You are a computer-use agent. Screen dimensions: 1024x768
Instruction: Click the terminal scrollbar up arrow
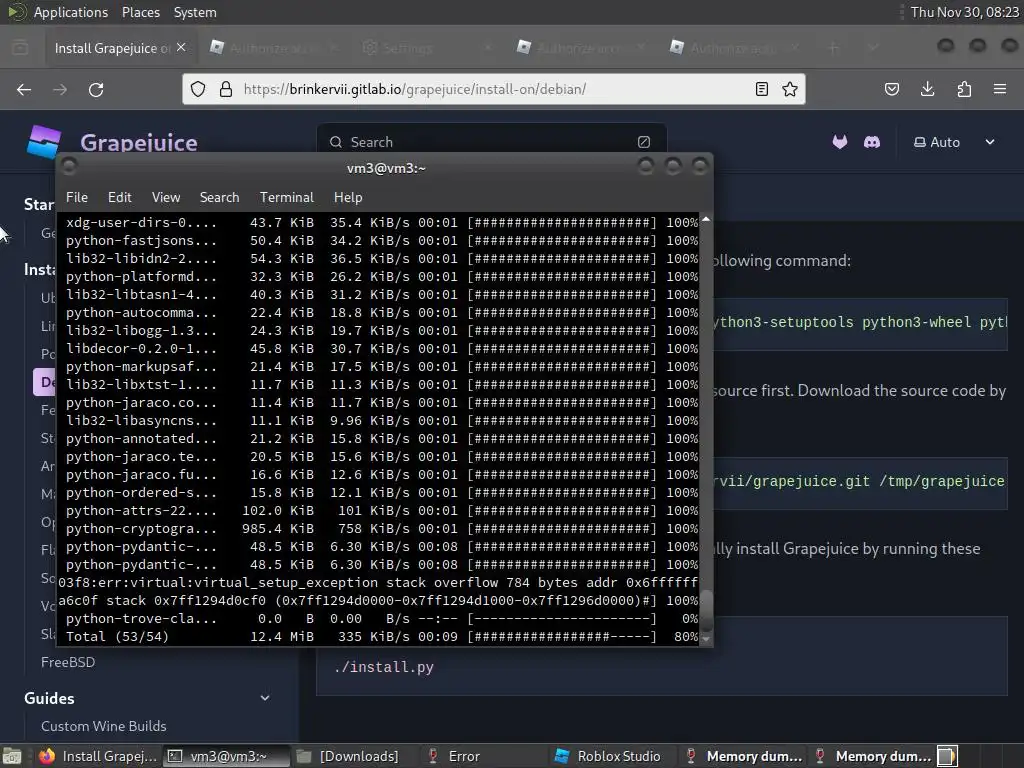tap(706, 219)
